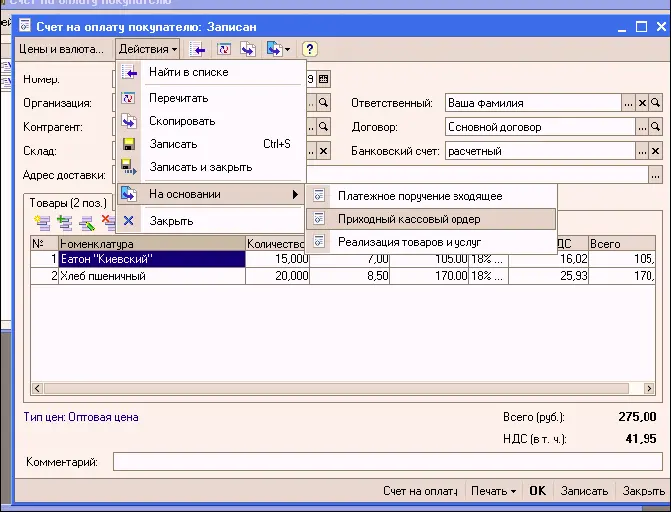The image size is (671, 512).
Task: Click the Цены и валюта button
Action: (61, 49)
